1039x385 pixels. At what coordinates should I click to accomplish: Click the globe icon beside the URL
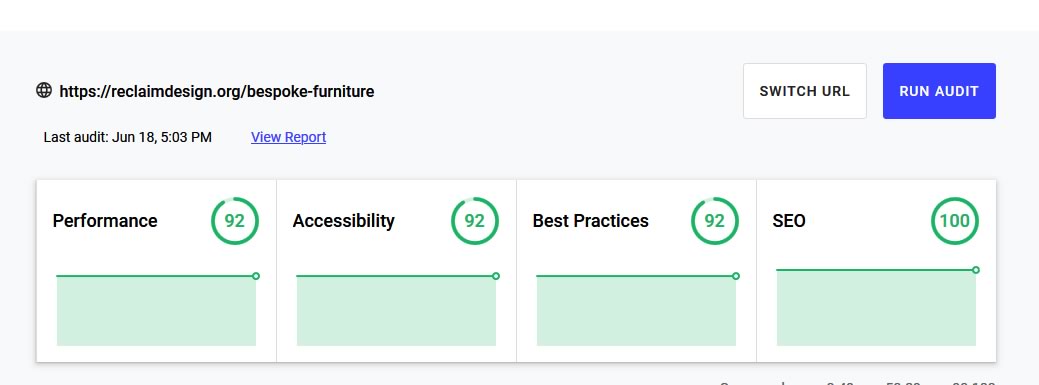44,90
